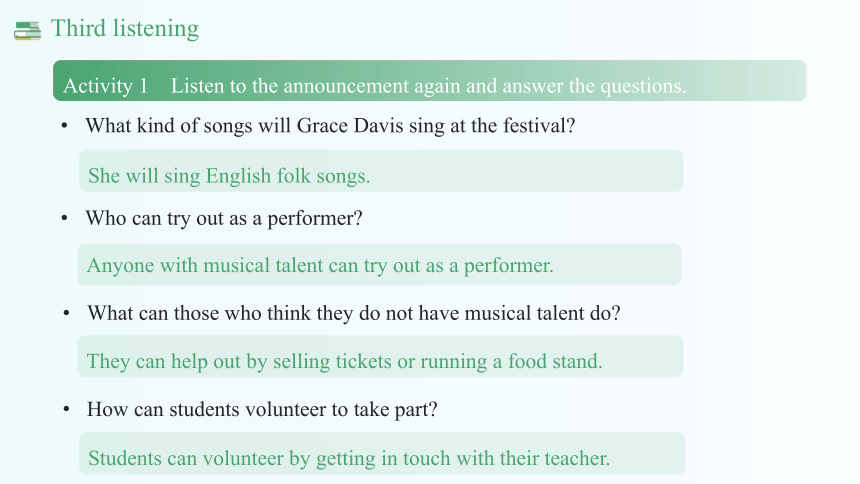Click the answer about getting in touch with teacher
This screenshot has width=860, height=484.
pos(349,458)
